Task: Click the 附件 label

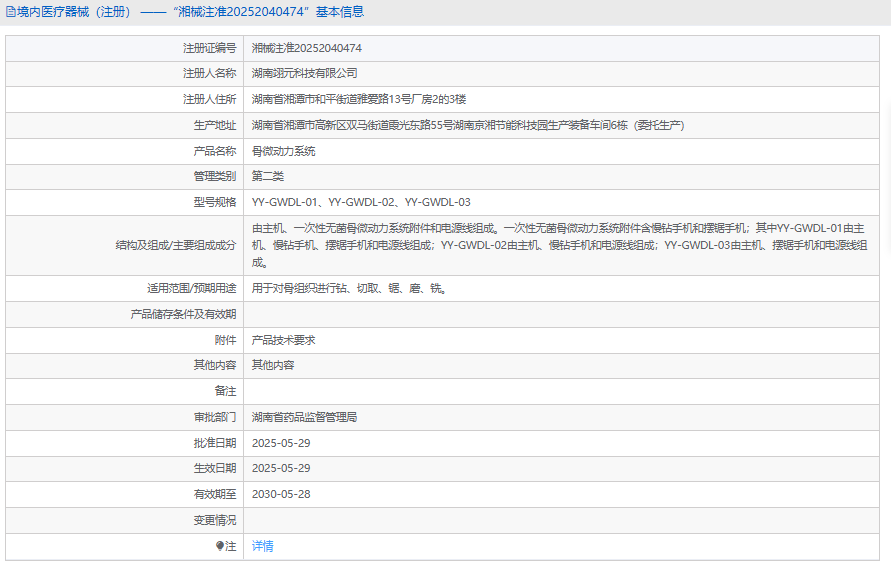Action: 225,340
